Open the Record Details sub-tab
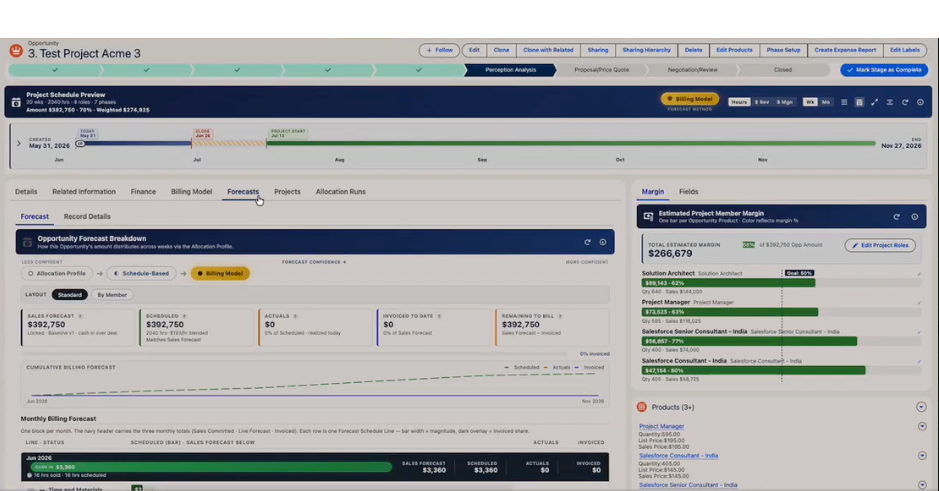 tap(87, 217)
